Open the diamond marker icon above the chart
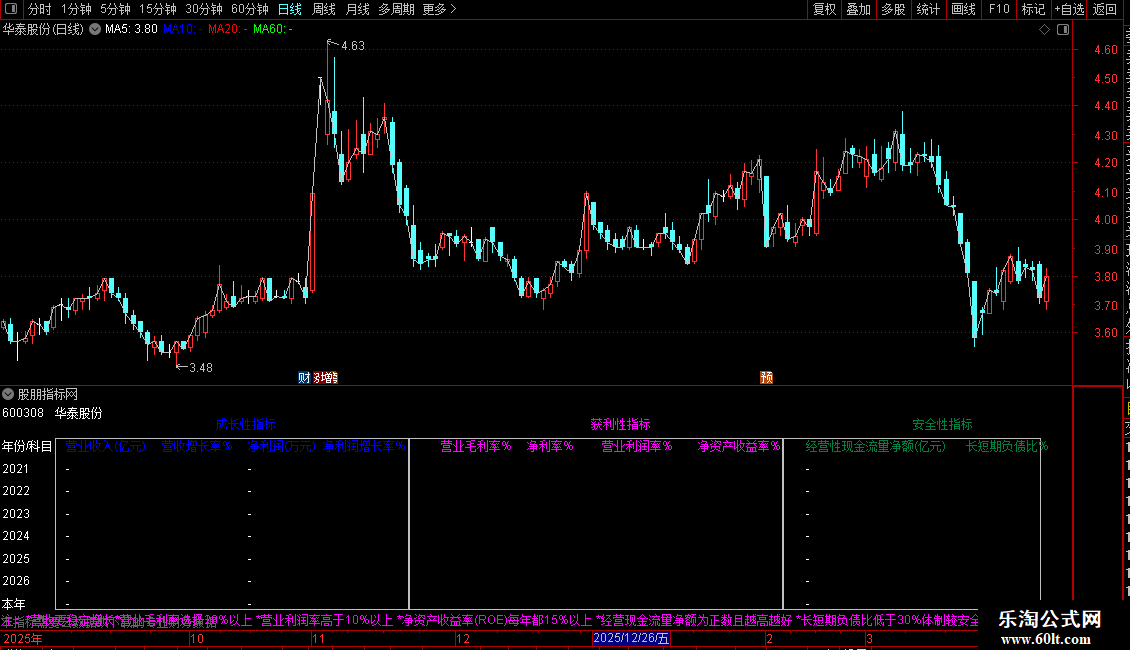Screen dimensions: 1130x650 coord(1044,30)
